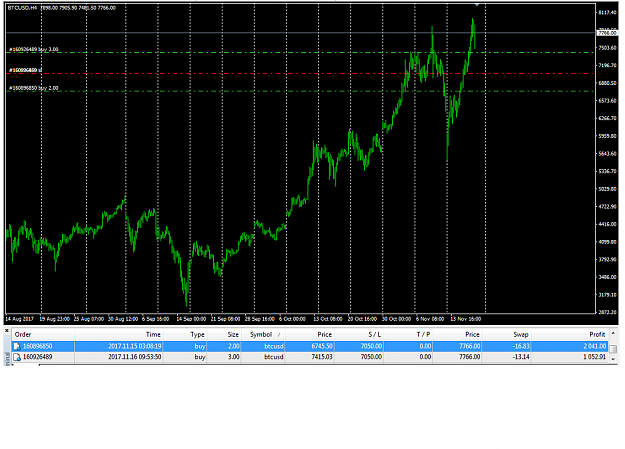The height and width of the screenshot is (449, 625).
Task: Click the chart shift triangle marker at chart top
Action: point(476,5)
